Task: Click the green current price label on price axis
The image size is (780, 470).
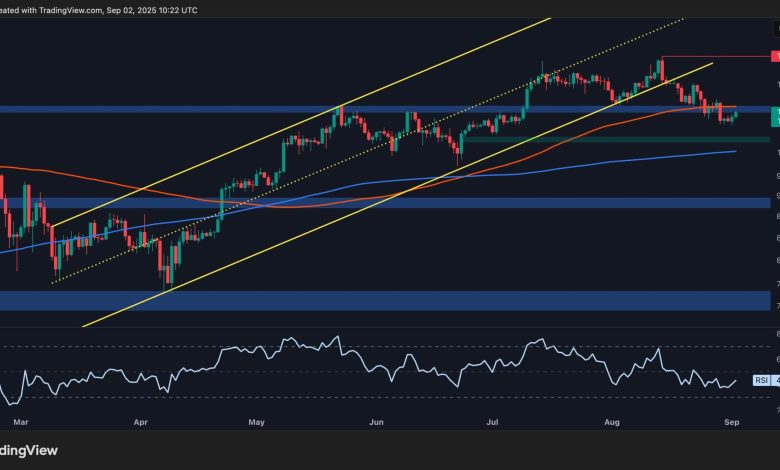Action: click(775, 117)
